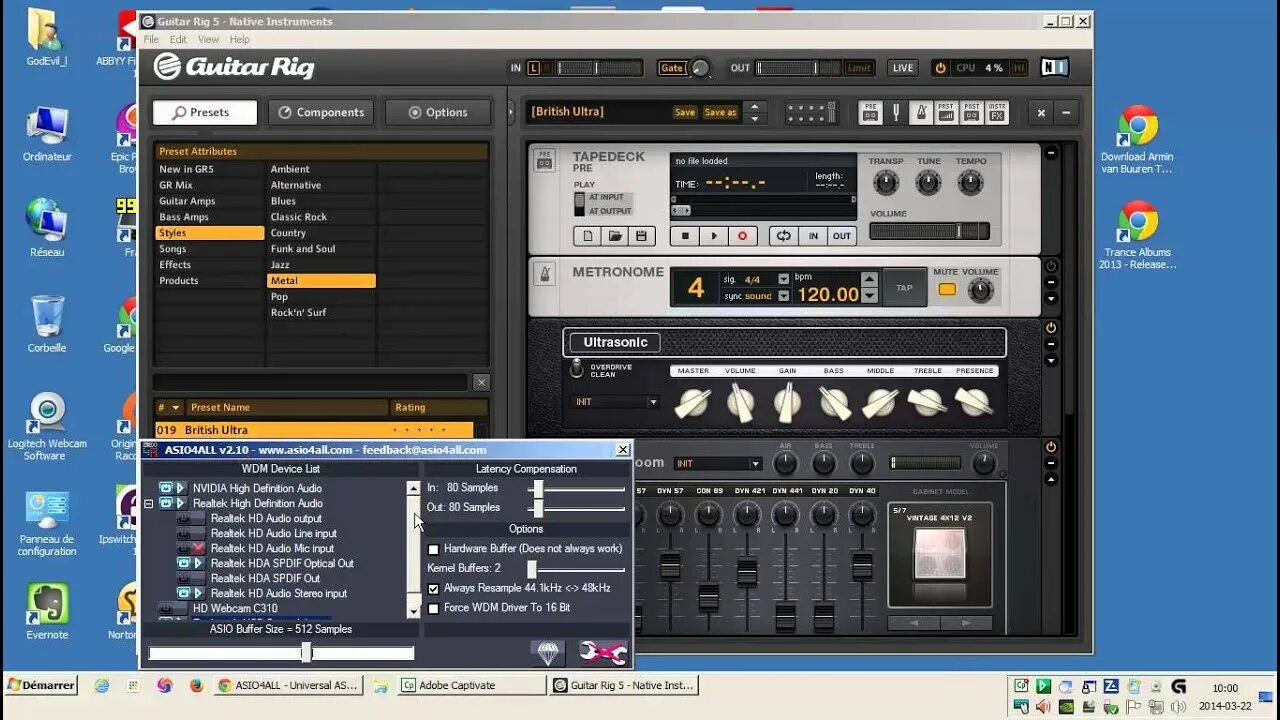Open File menu
The height and width of the screenshot is (720, 1280).
point(151,39)
